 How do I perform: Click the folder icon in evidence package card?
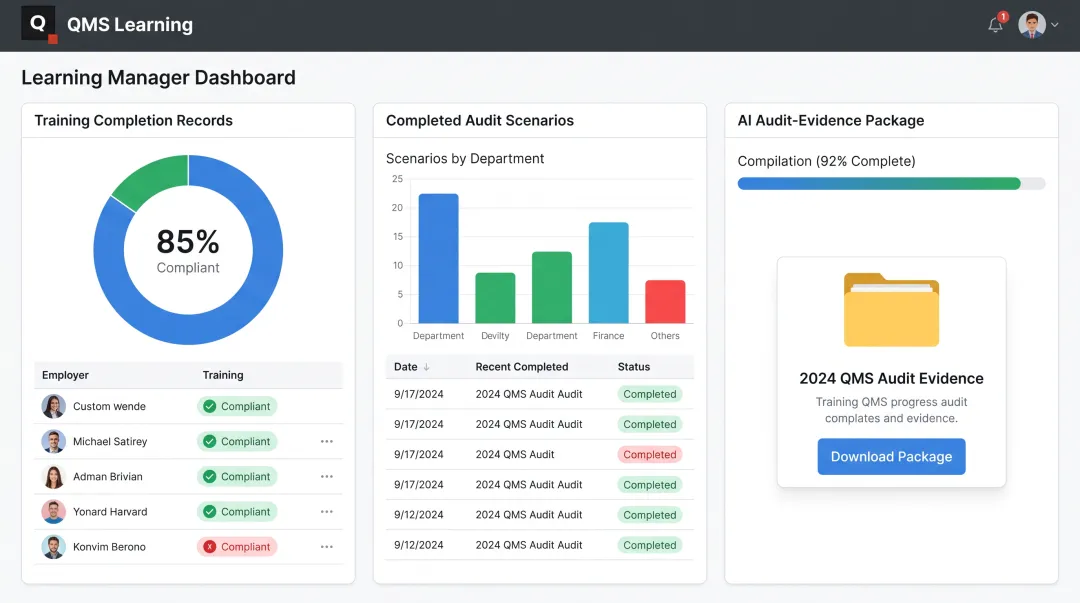pyautogui.click(x=891, y=309)
